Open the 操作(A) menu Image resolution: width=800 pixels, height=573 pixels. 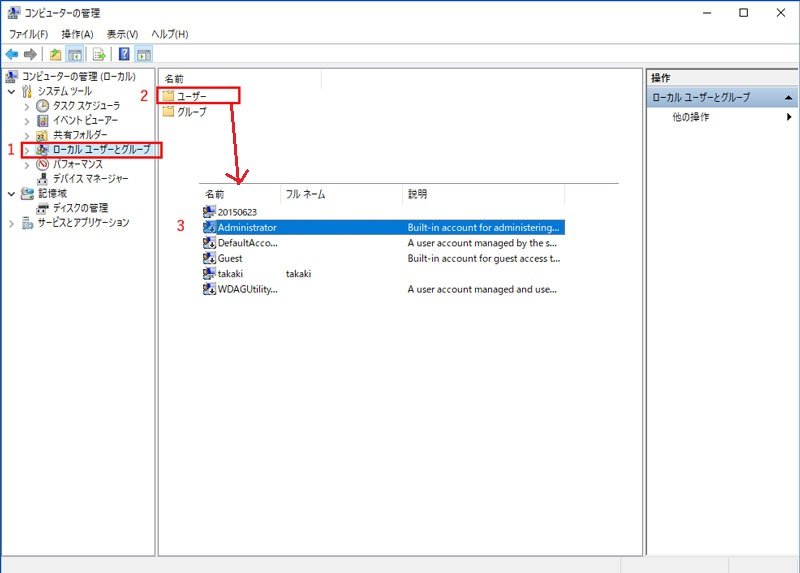tap(77, 34)
